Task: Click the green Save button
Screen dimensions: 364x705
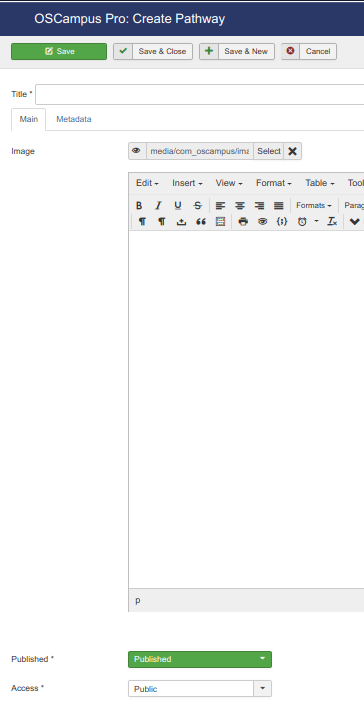Action: click(59, 51)
